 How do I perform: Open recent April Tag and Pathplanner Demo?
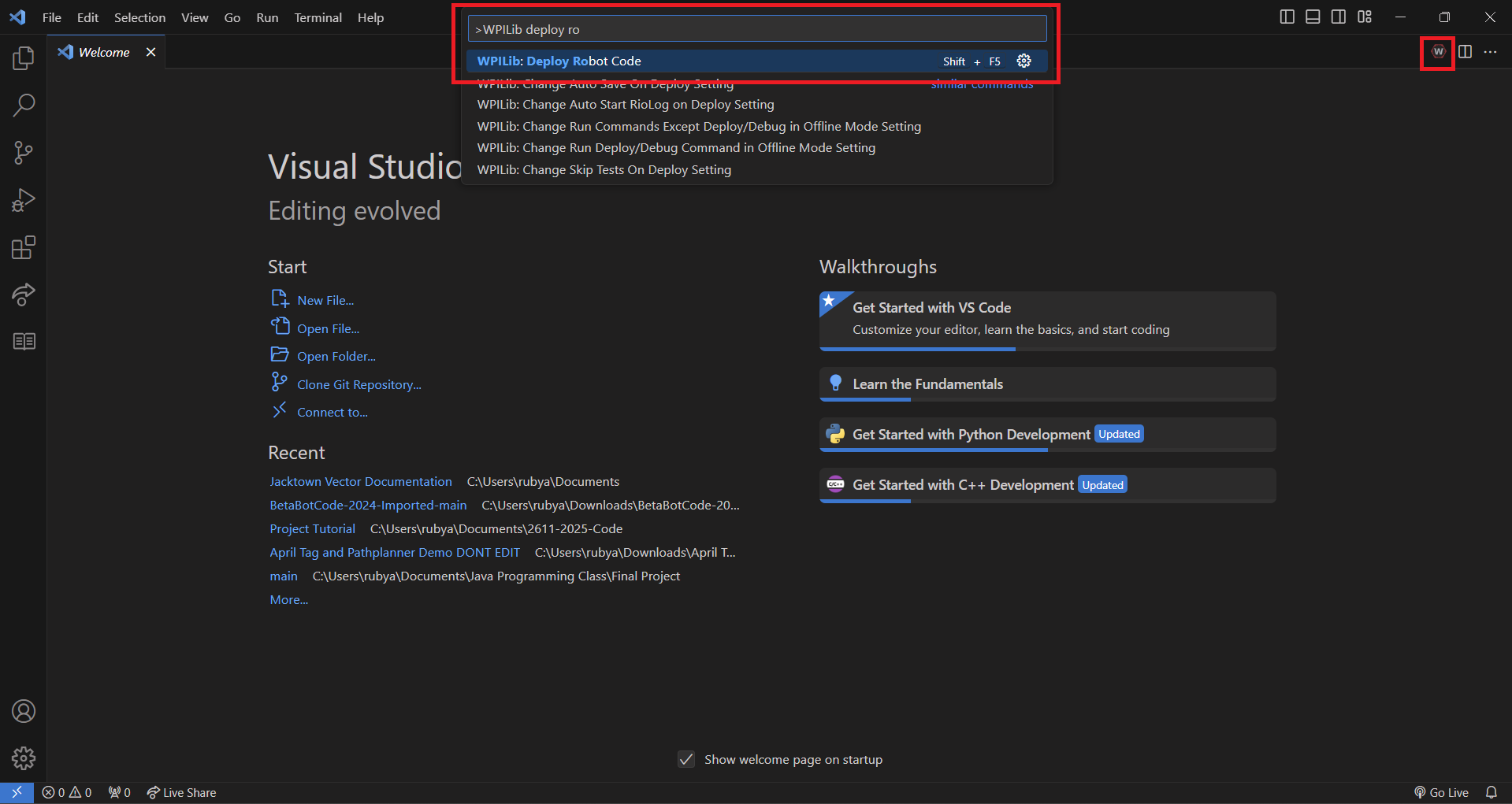pos(395,552)
